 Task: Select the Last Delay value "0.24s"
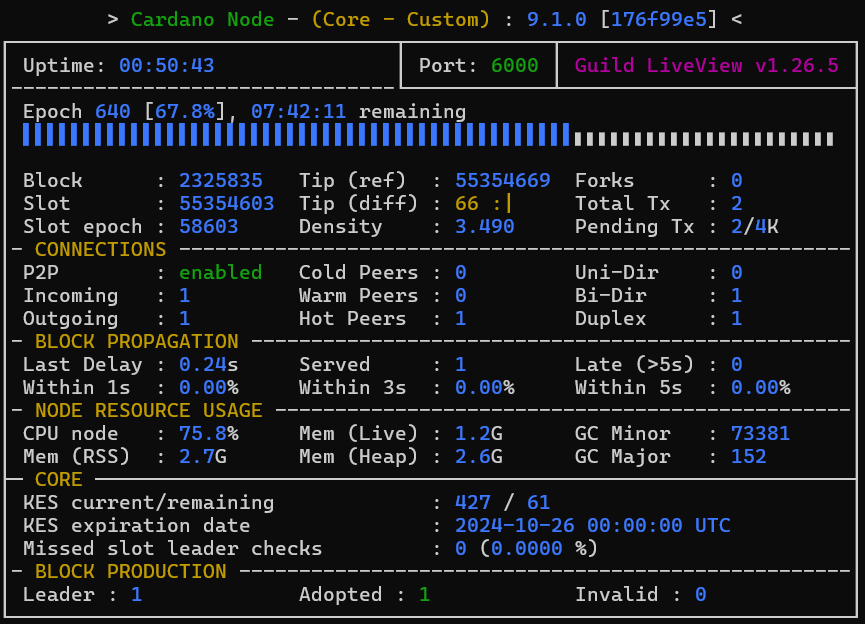click(209, 365)
